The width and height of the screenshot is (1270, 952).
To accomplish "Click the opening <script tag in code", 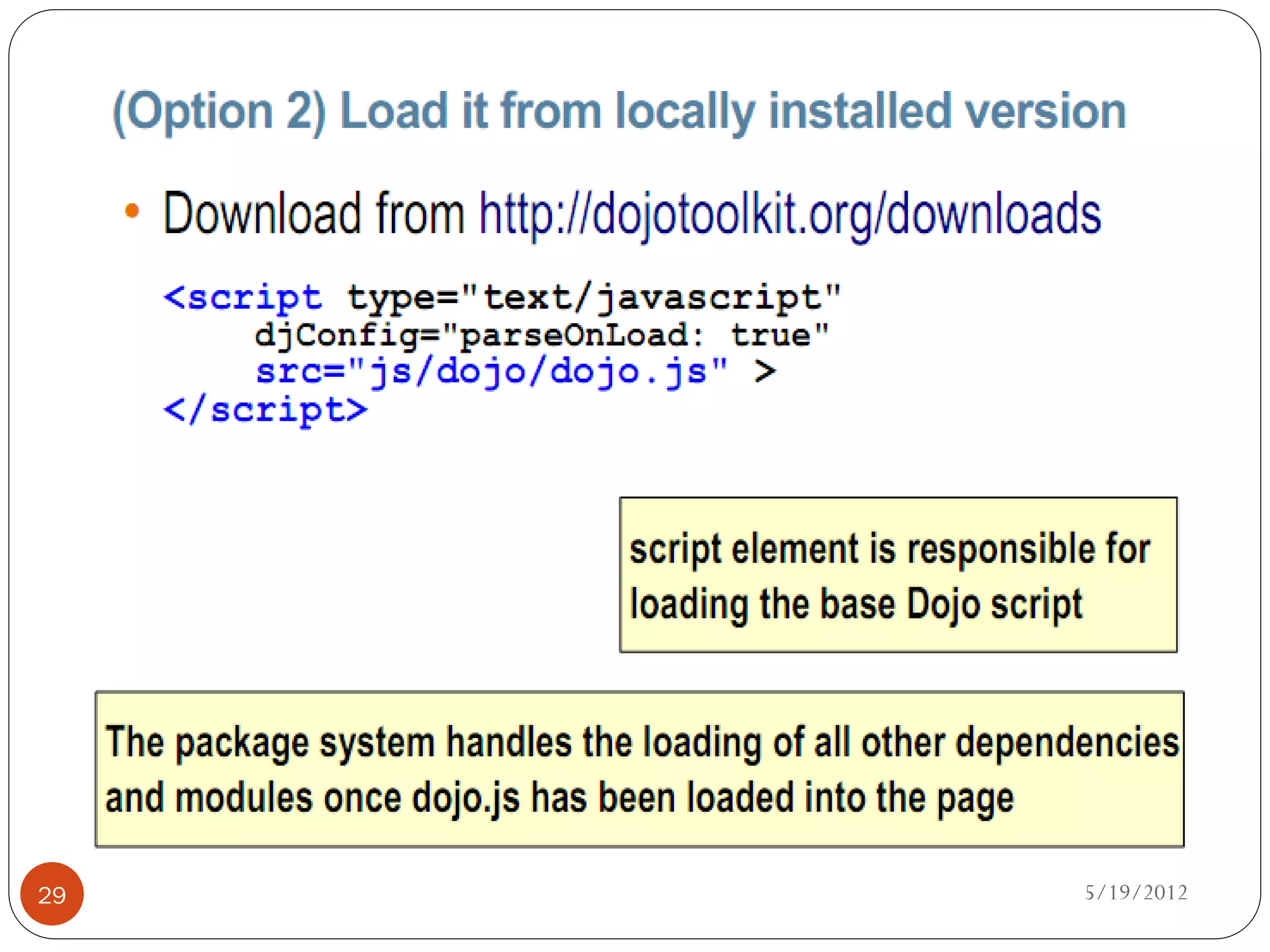I will (243, 297).
